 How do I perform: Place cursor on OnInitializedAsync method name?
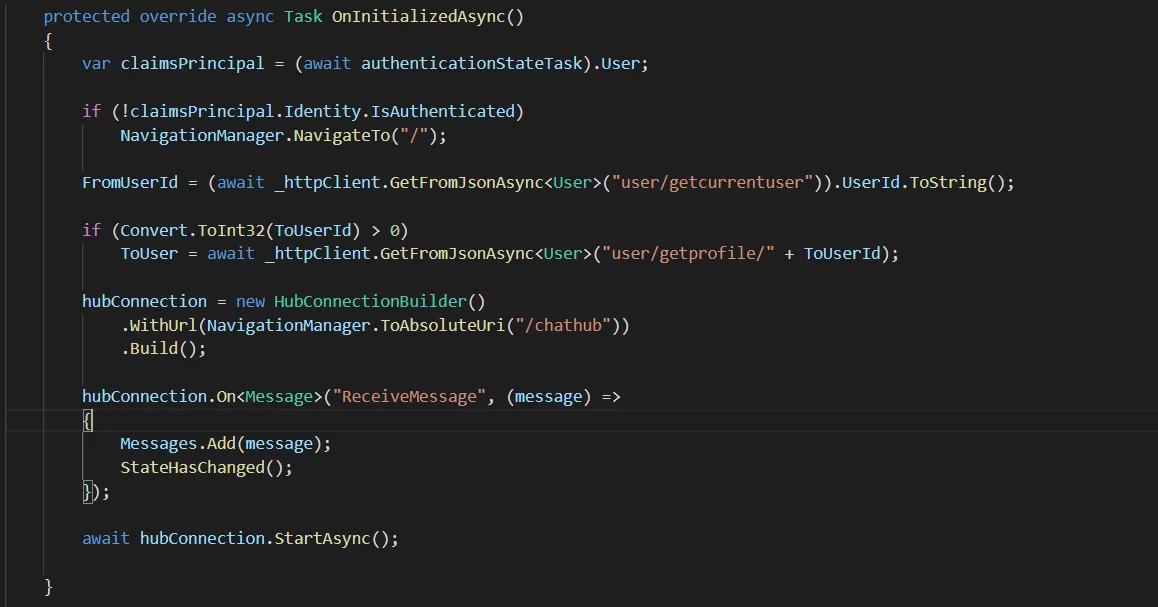tap(418, 17)
